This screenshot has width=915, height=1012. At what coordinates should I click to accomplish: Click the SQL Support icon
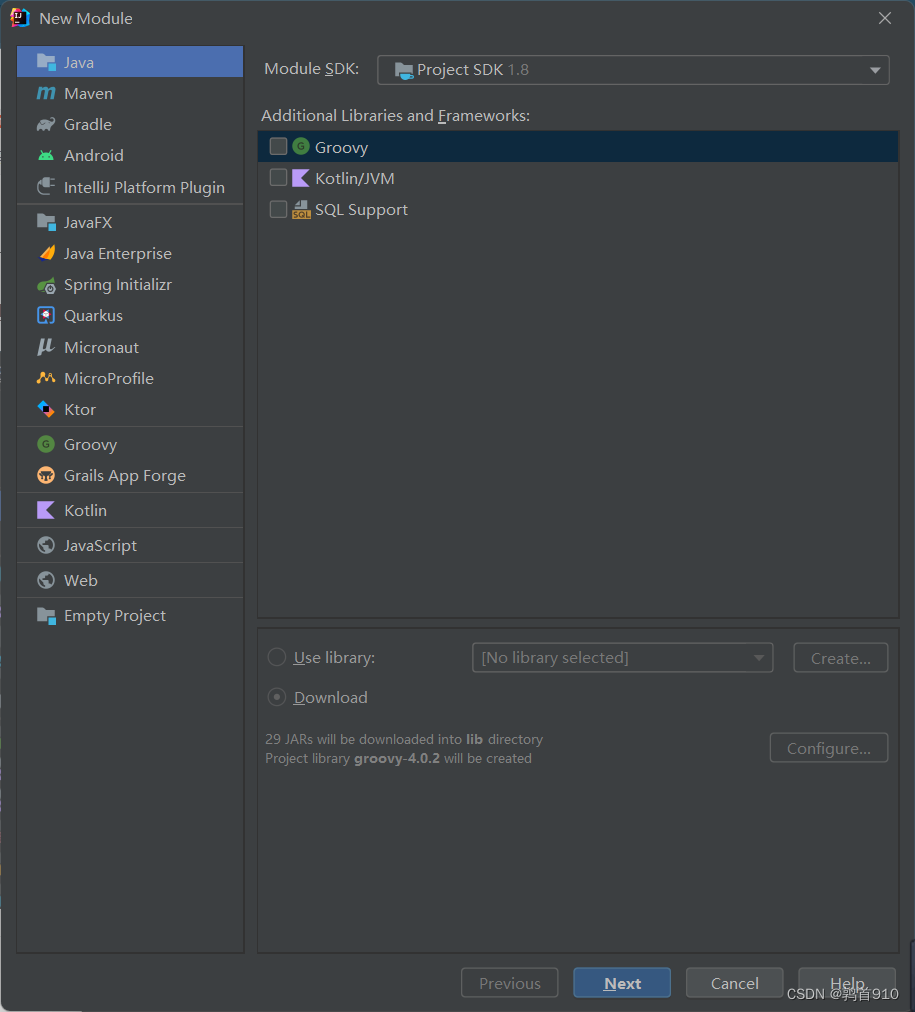pos(301,209)
